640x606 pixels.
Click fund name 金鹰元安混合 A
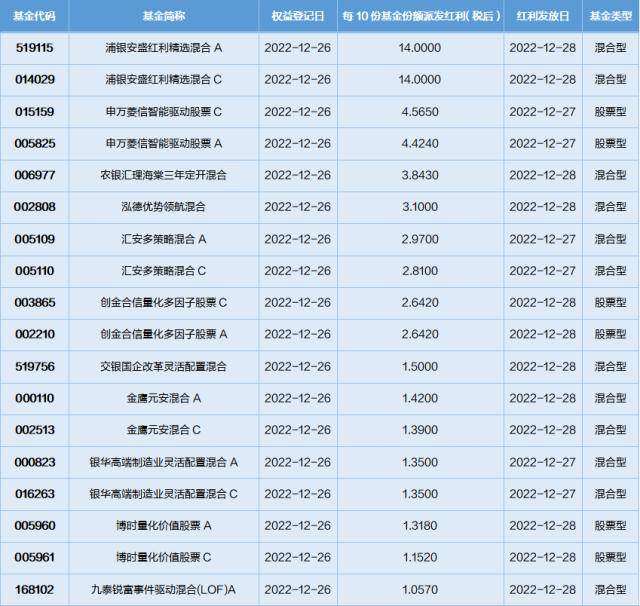pos(164,398)
